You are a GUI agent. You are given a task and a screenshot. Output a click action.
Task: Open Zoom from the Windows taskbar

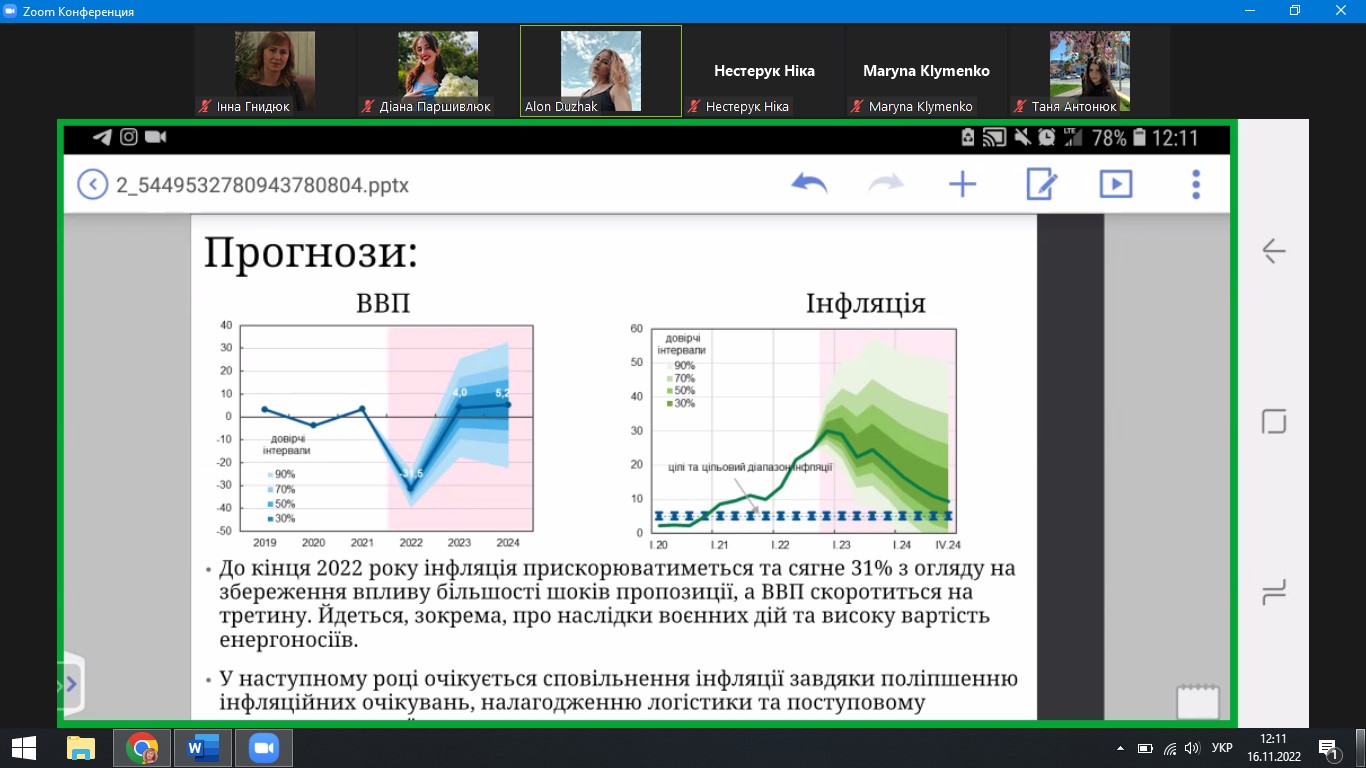pos(263,748)
